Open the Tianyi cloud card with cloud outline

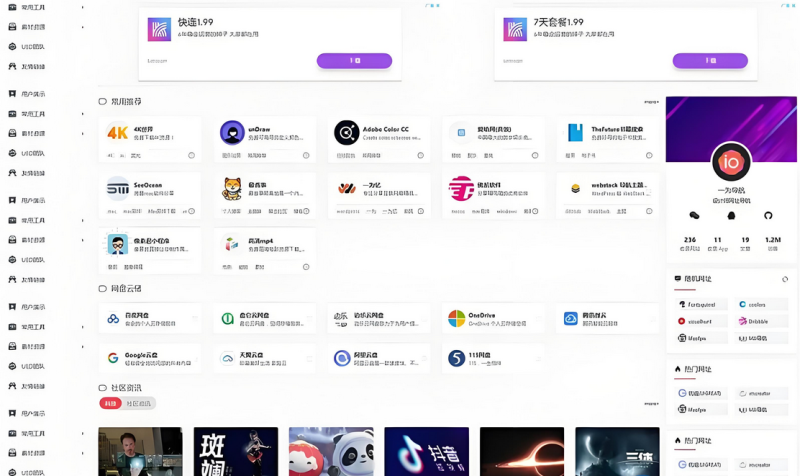coord(265,358)
